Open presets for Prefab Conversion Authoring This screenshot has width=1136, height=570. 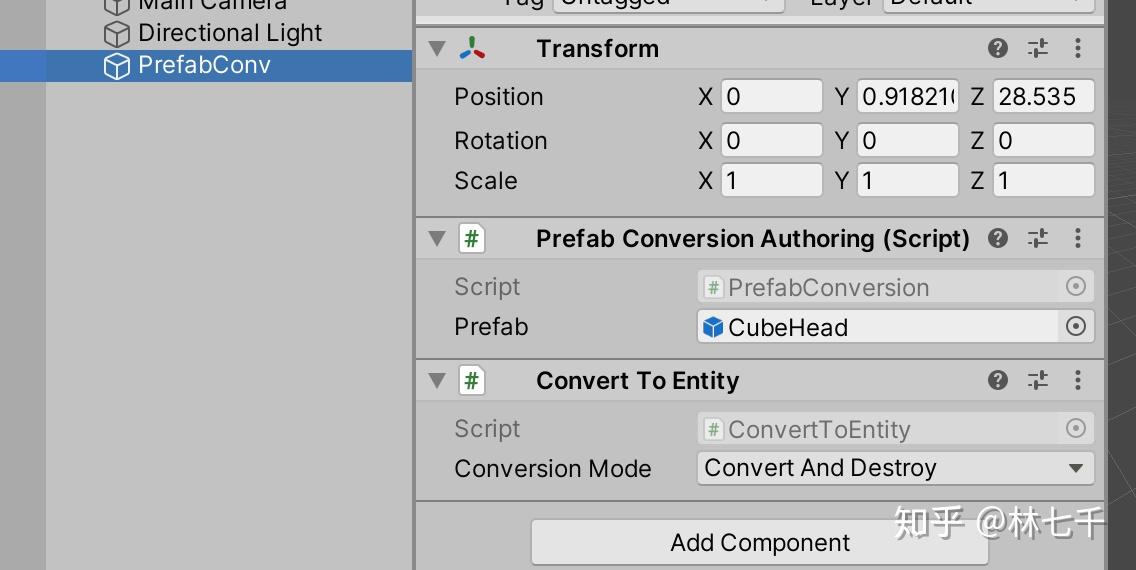(1038, 238)
